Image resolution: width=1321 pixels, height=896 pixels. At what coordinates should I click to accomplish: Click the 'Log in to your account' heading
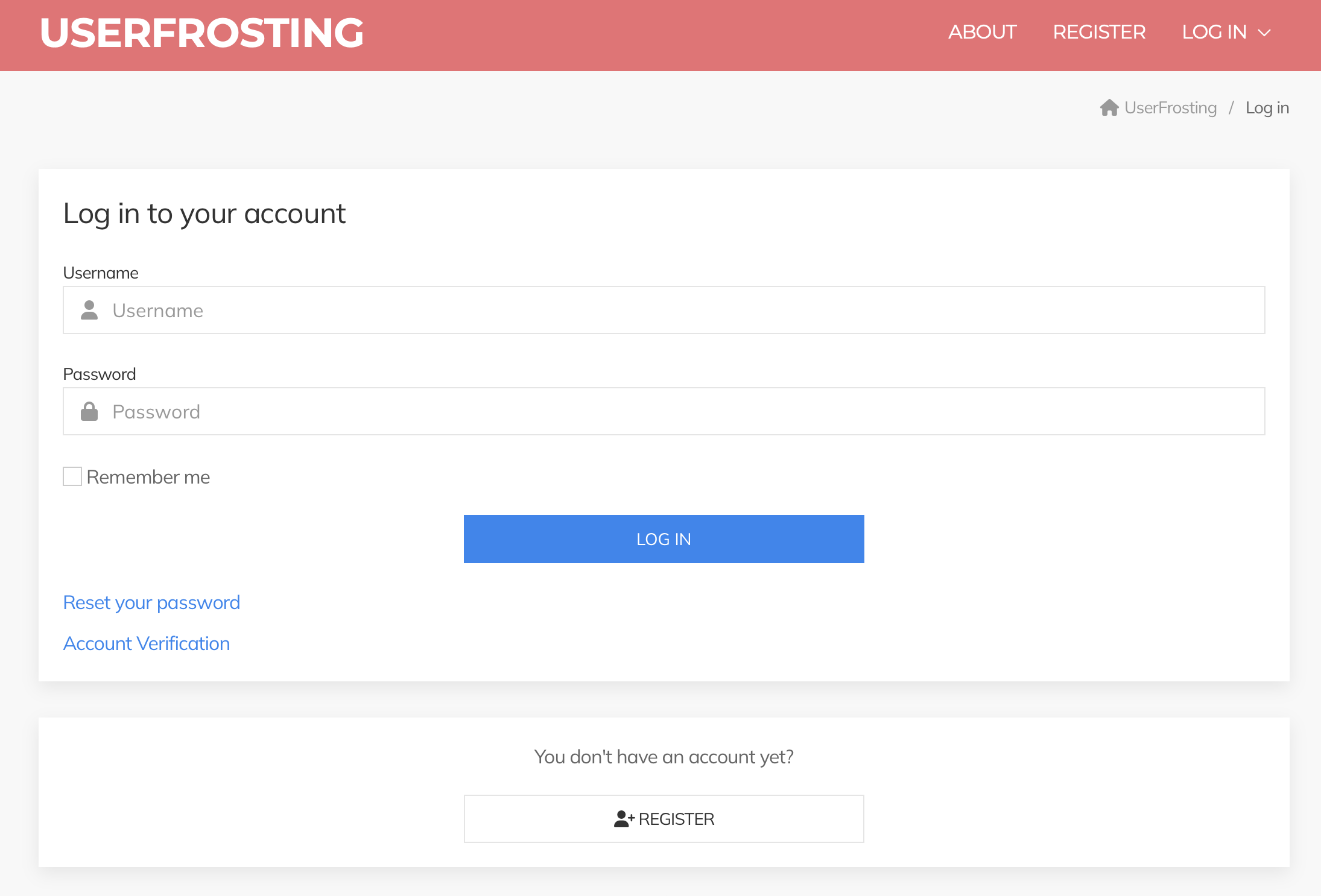pos(204,214)
